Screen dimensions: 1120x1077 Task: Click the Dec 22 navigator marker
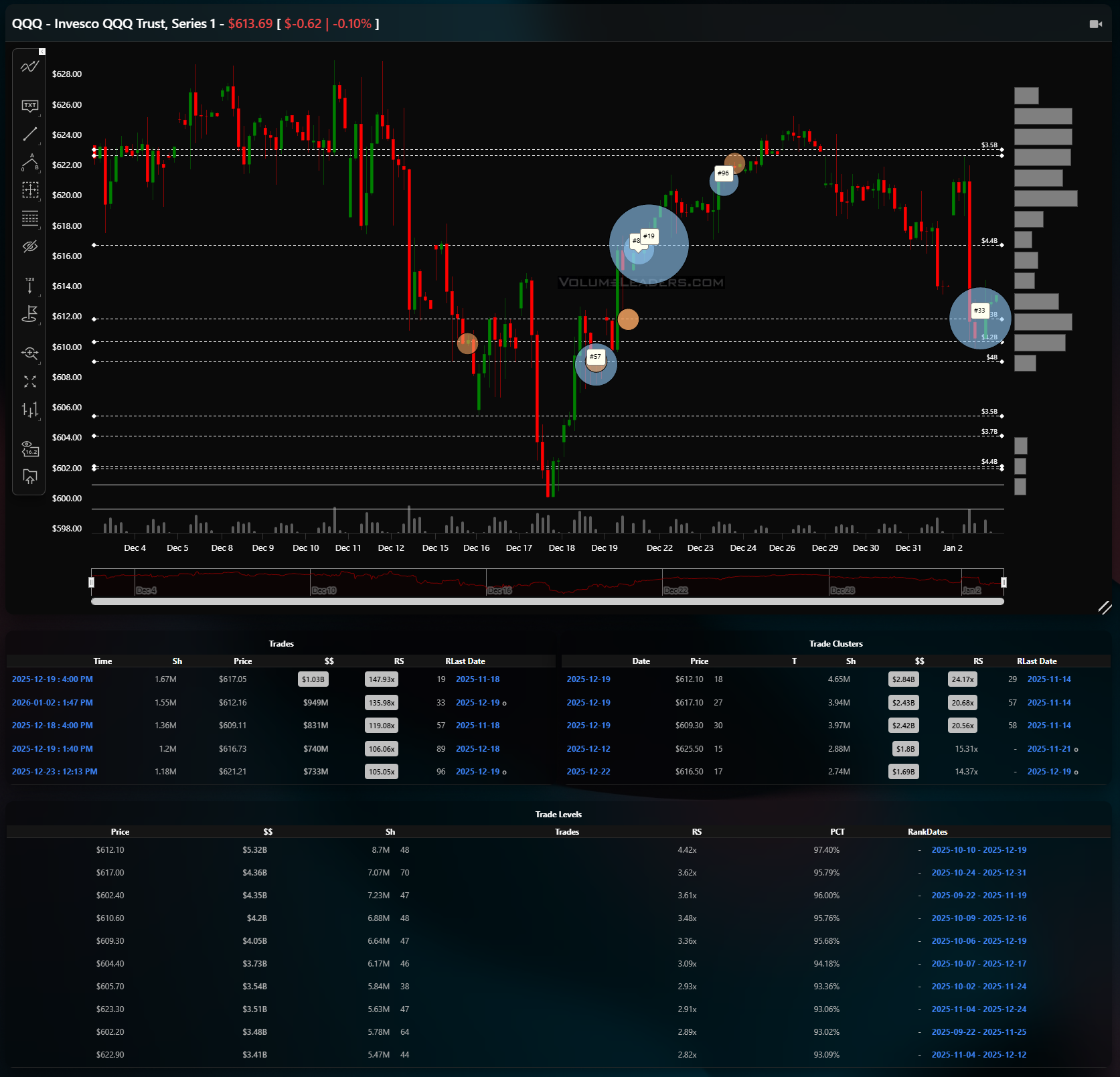(675, 590)
